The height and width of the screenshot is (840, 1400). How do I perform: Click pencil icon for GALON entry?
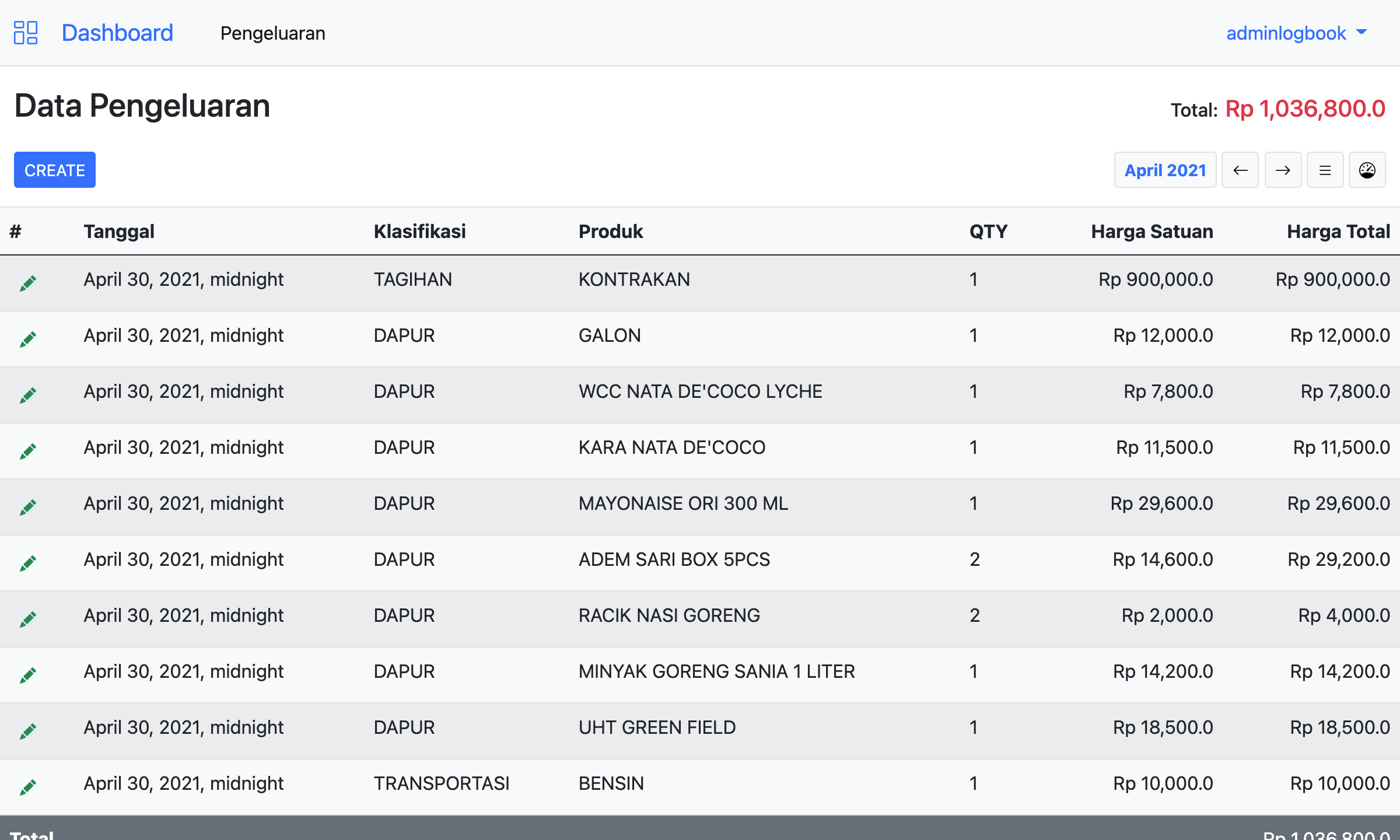(x=28, y=339)
